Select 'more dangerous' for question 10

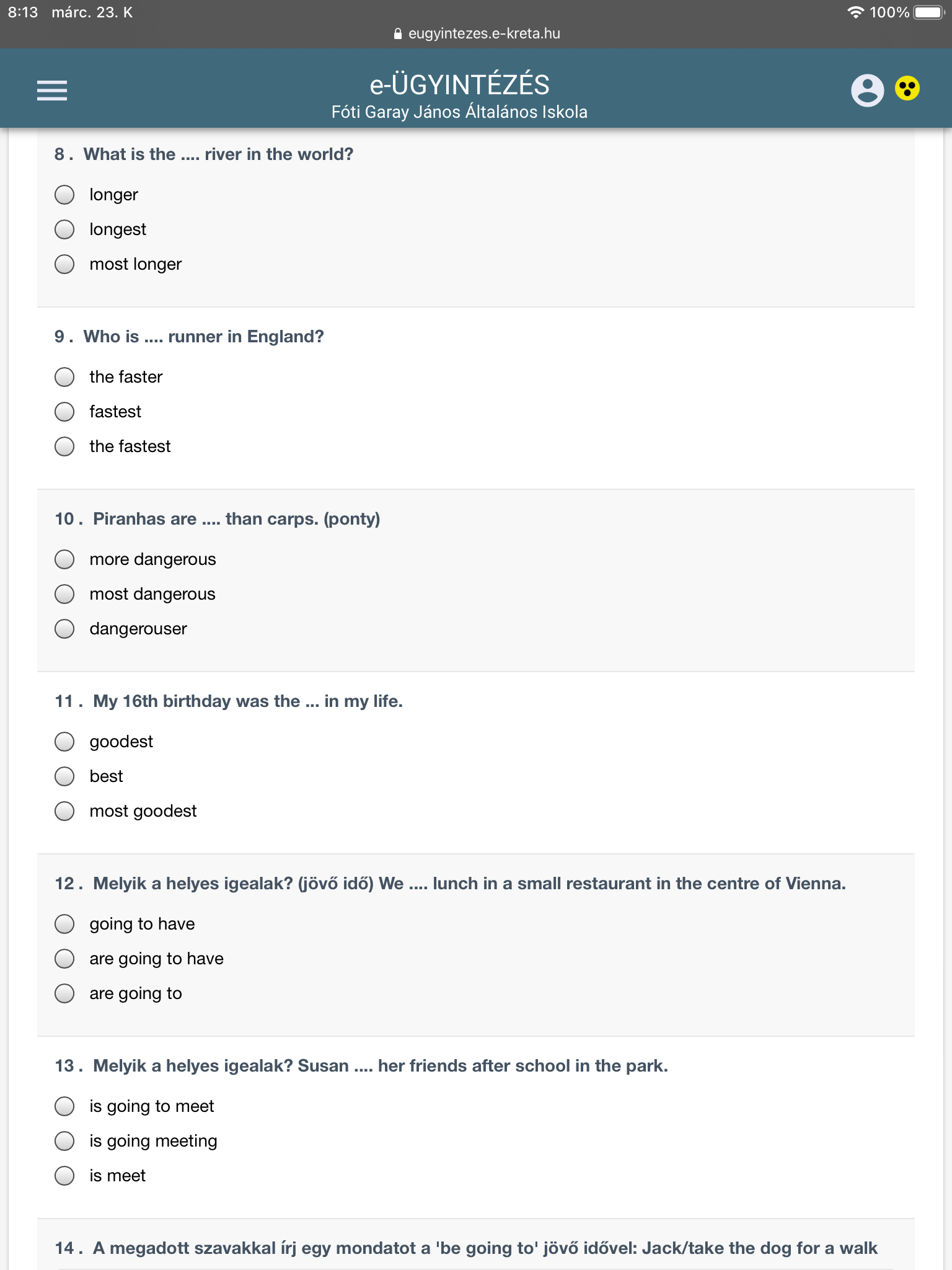(64, 559)
